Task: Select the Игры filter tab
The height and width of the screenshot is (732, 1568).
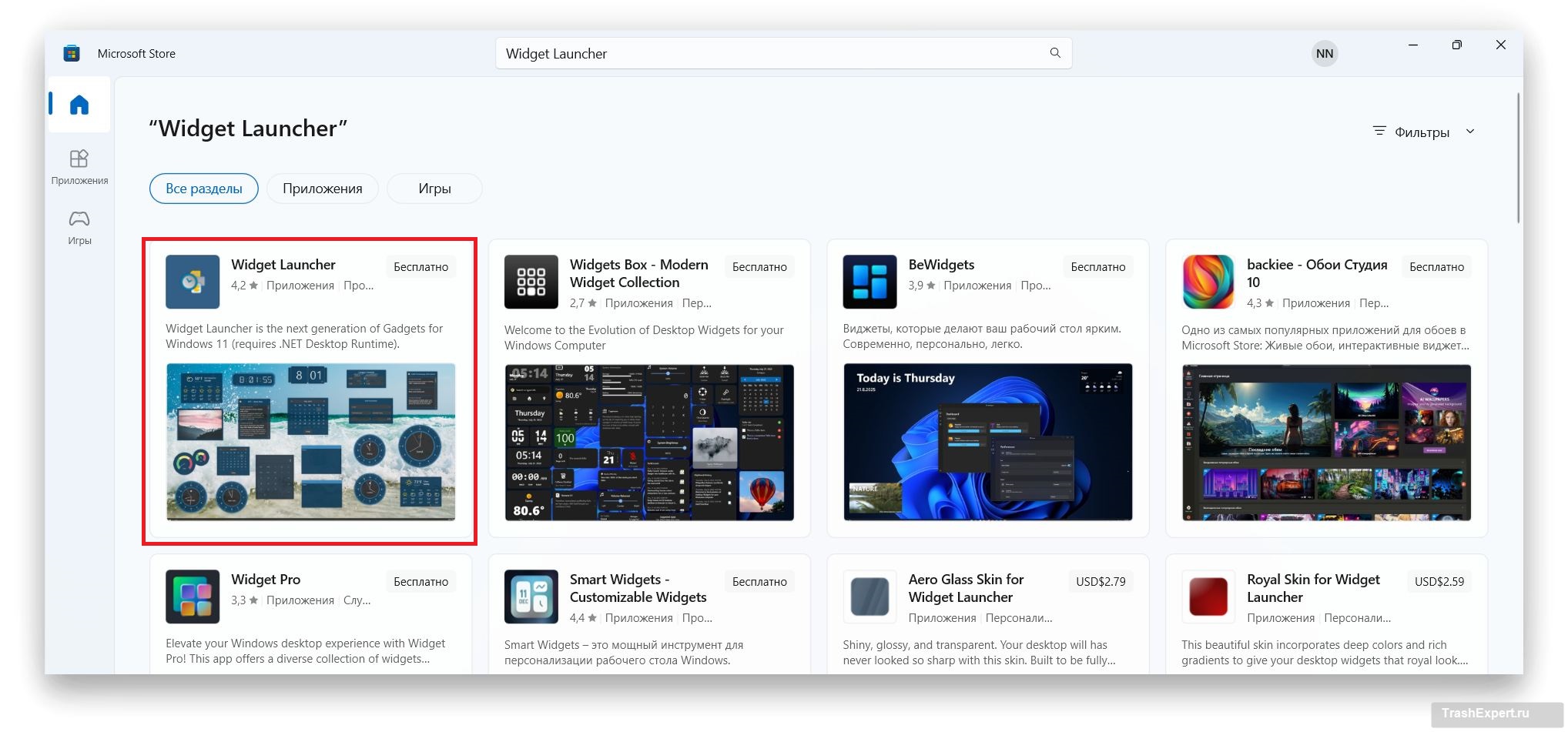Action: point(434,189)
